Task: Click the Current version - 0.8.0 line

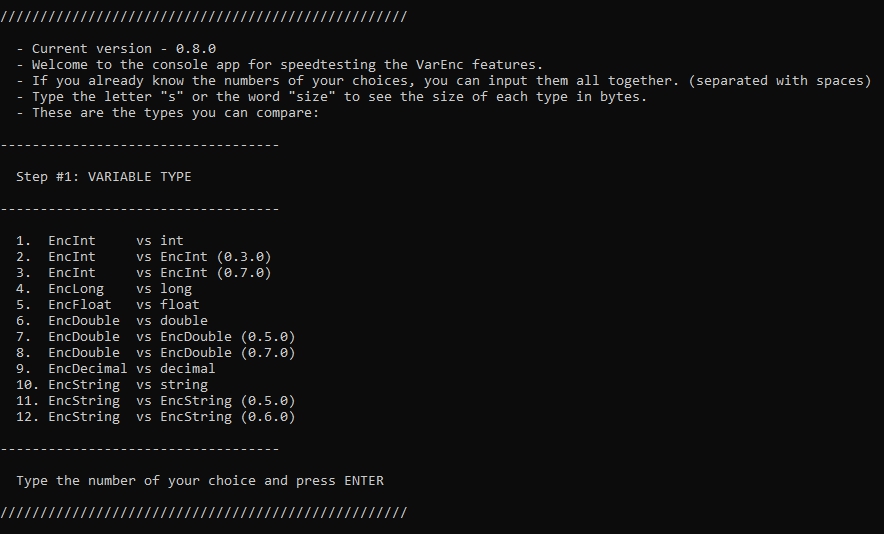Action: [x=116, y=48]
